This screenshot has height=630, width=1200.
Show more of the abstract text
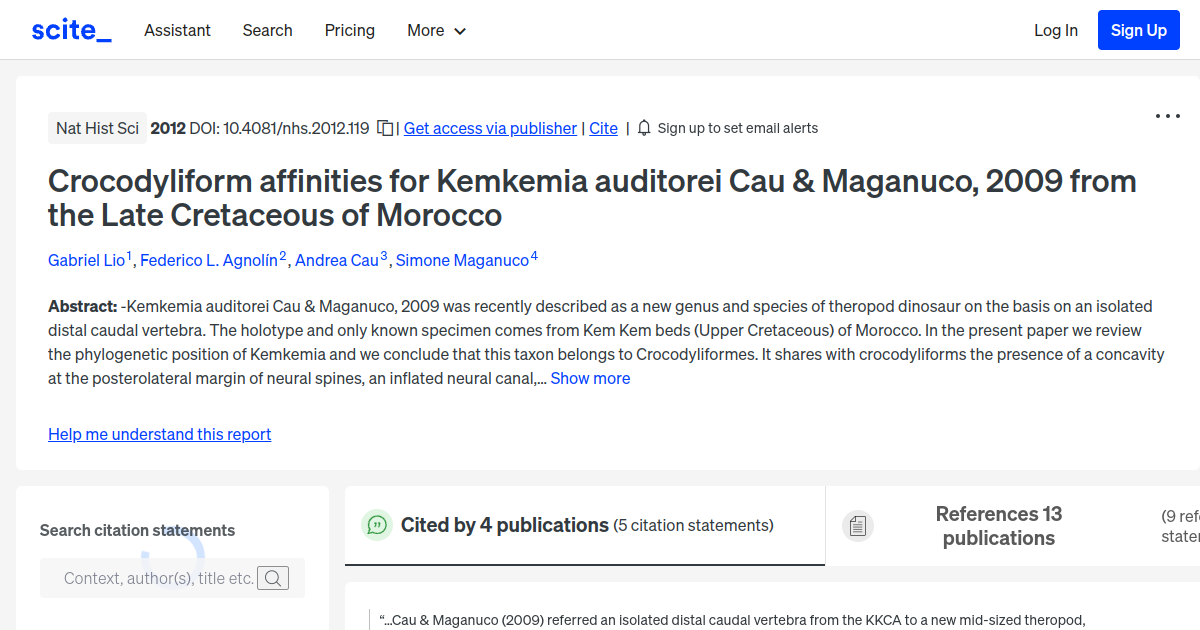pyautogui.click(x=589, y=378)
